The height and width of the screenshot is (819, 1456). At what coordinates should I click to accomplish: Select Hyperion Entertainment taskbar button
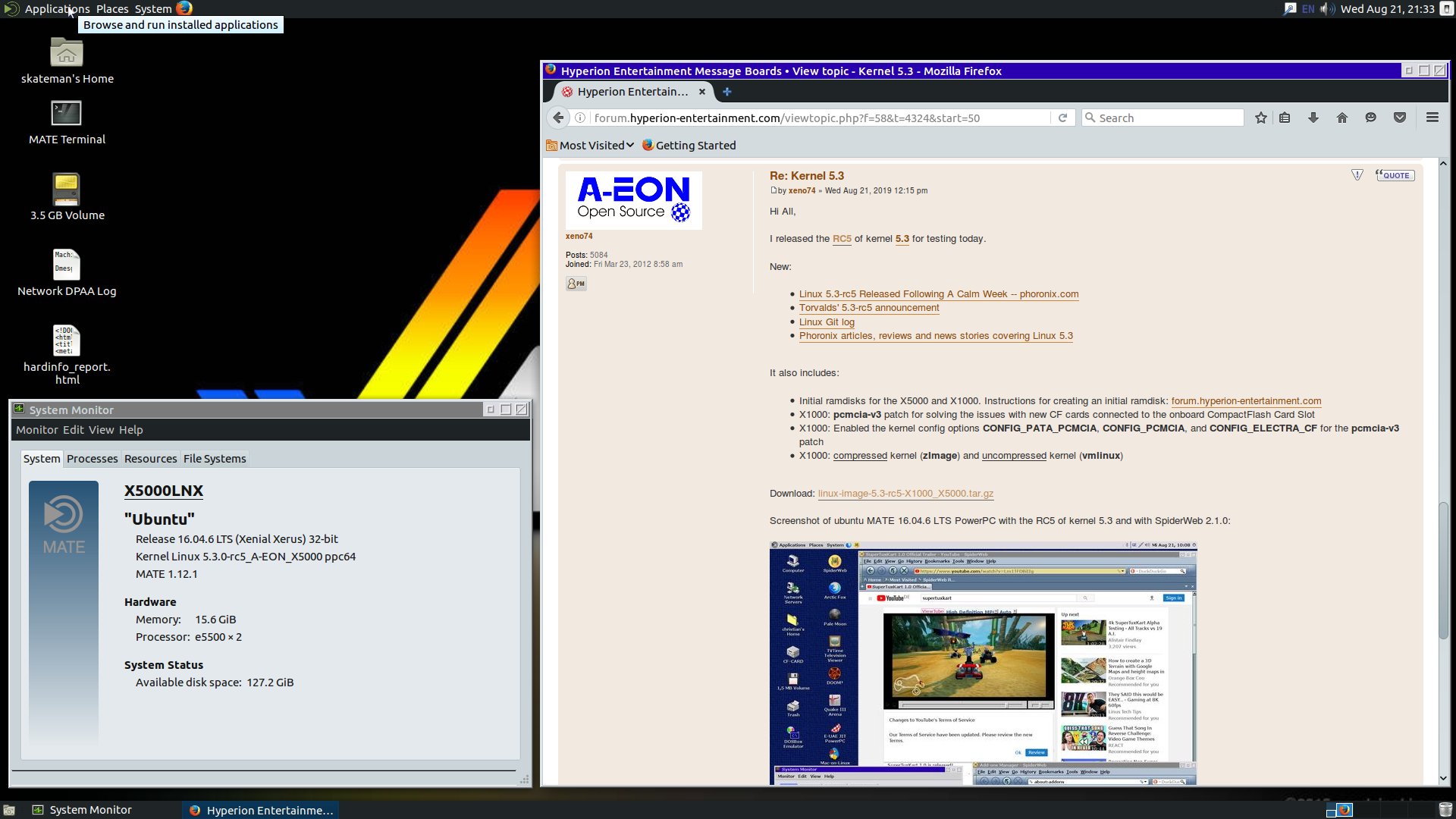[260, 810]
